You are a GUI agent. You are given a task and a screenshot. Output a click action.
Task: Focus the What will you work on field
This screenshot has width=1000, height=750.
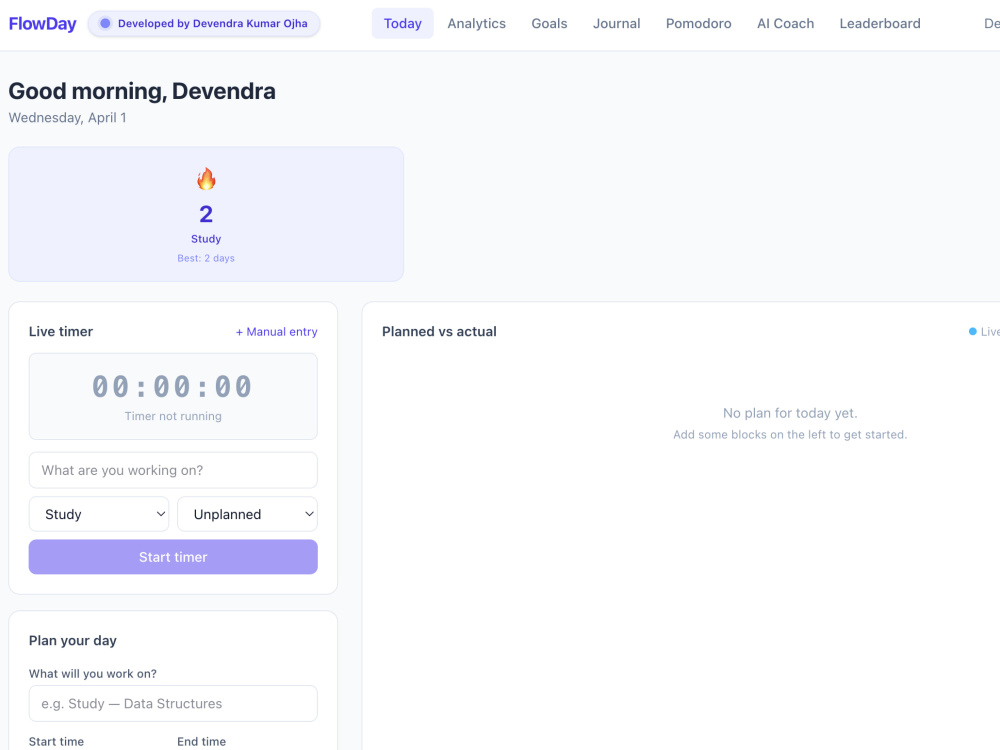(x=173, y=703)
